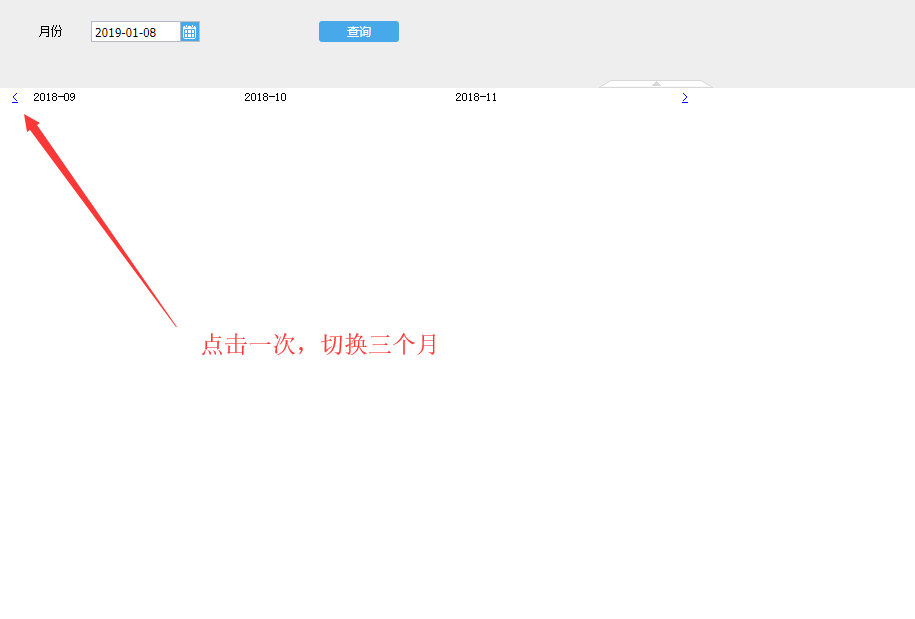Click the red annotation text 点击一次，切换三个月
This screenshot has height=619, width=915.
pyautogui.click(x=319, y=344)
